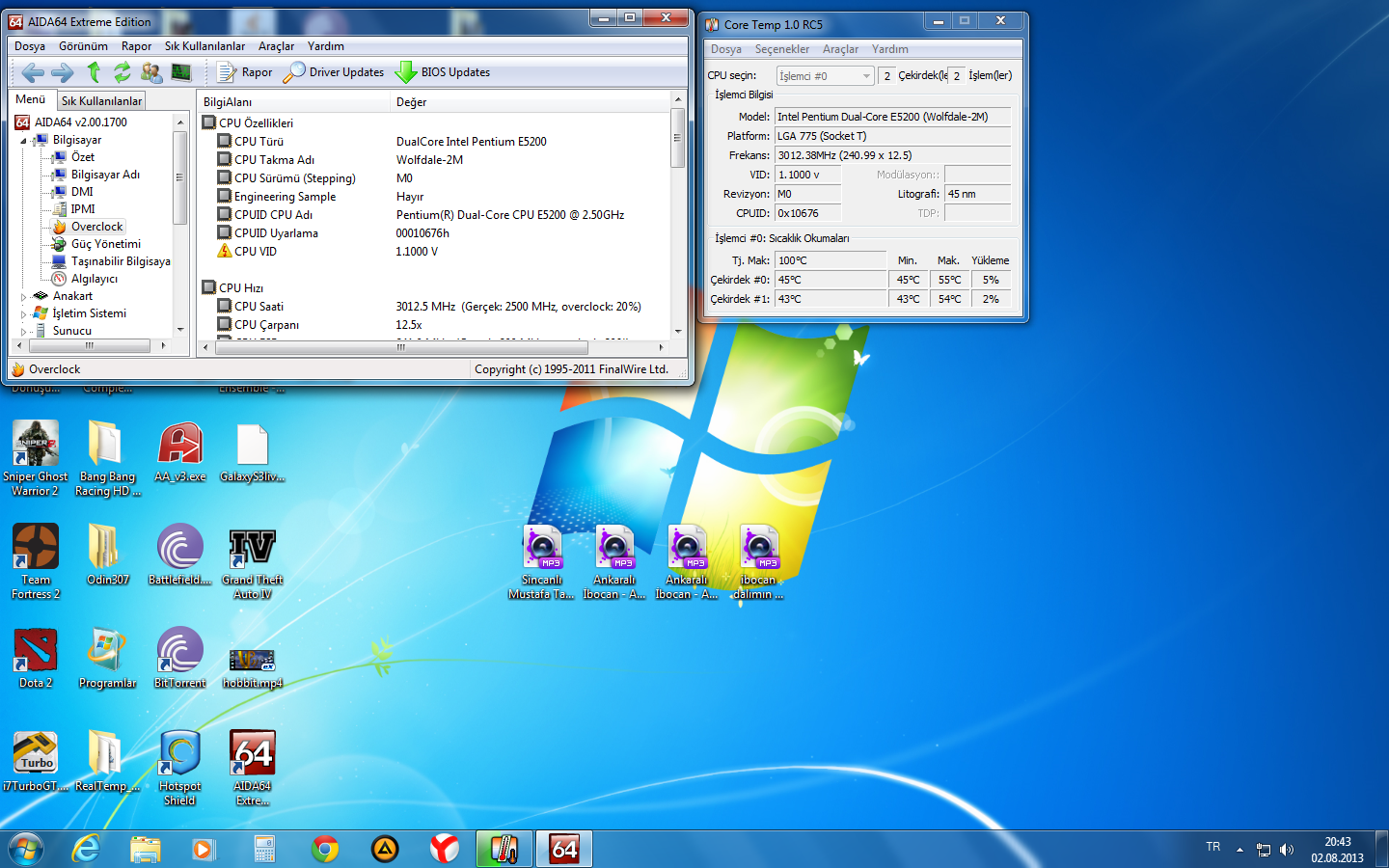This screenshot has width=1389, height=868.
Task: Open Google Chrome from the taskbar
Action: pyautogui.click(x=325, y=850)
